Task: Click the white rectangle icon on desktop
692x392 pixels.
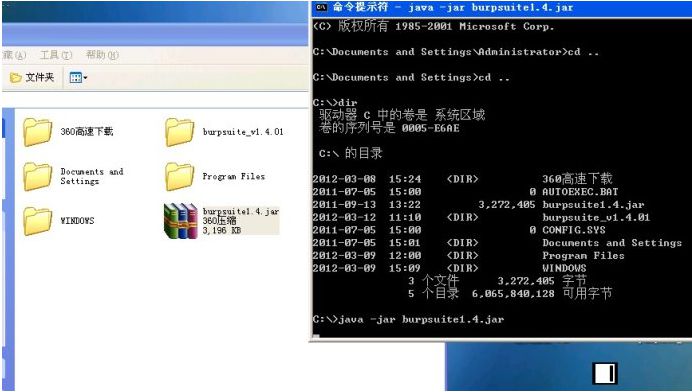Action: tap(605, 373)
